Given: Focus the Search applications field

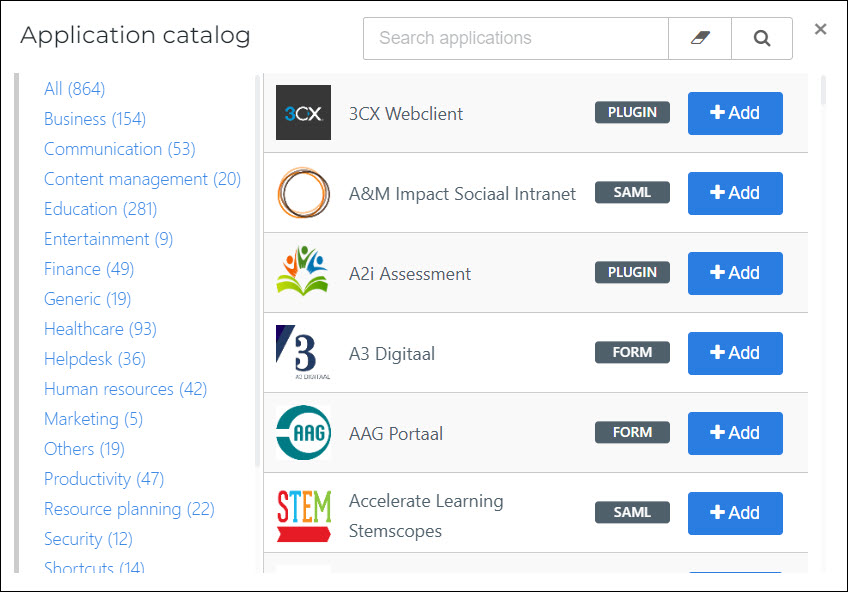Looking at the screenshot, I should click(x=516, y=38).
